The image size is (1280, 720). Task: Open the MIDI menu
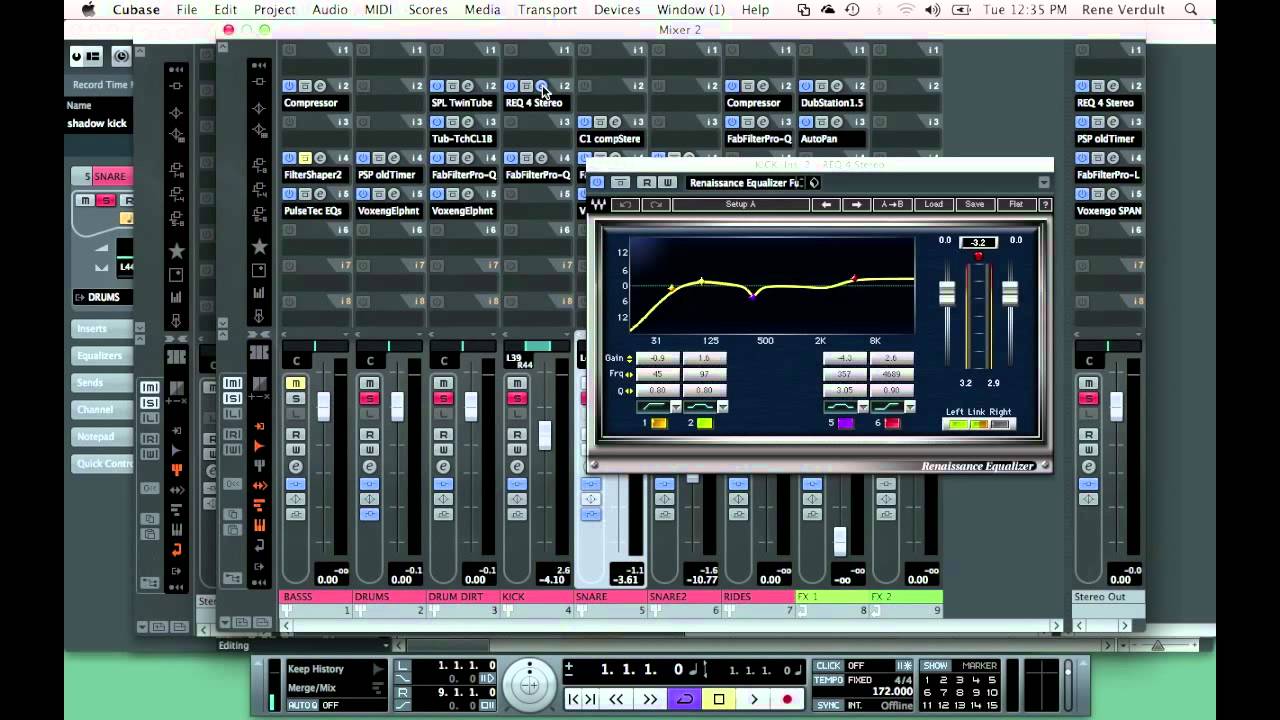coord(378,10)
